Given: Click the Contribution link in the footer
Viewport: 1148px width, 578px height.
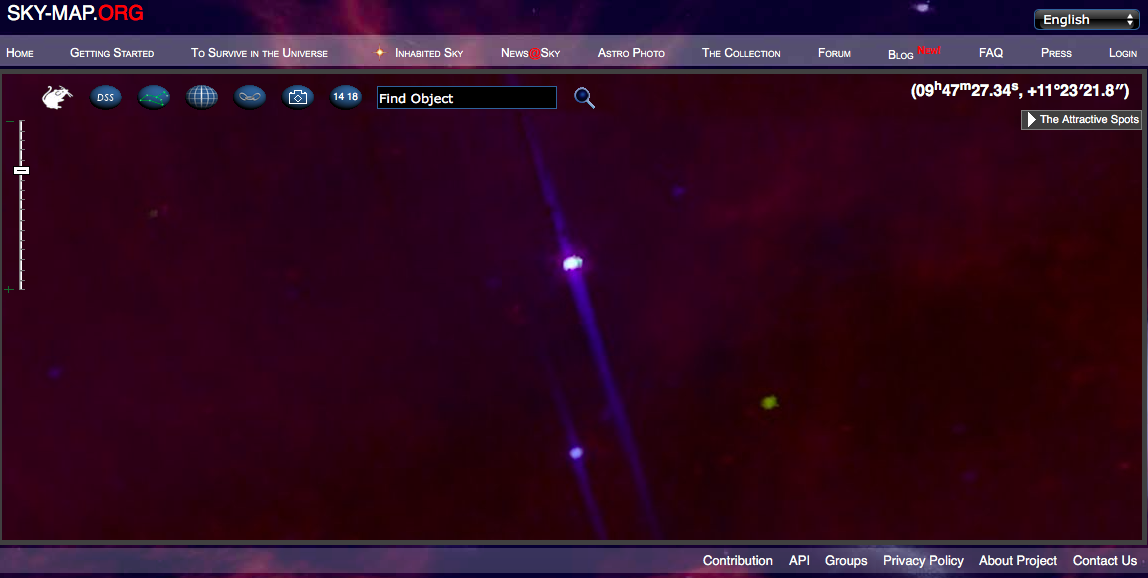Looking at the screenshot, I should click(738, 561).
